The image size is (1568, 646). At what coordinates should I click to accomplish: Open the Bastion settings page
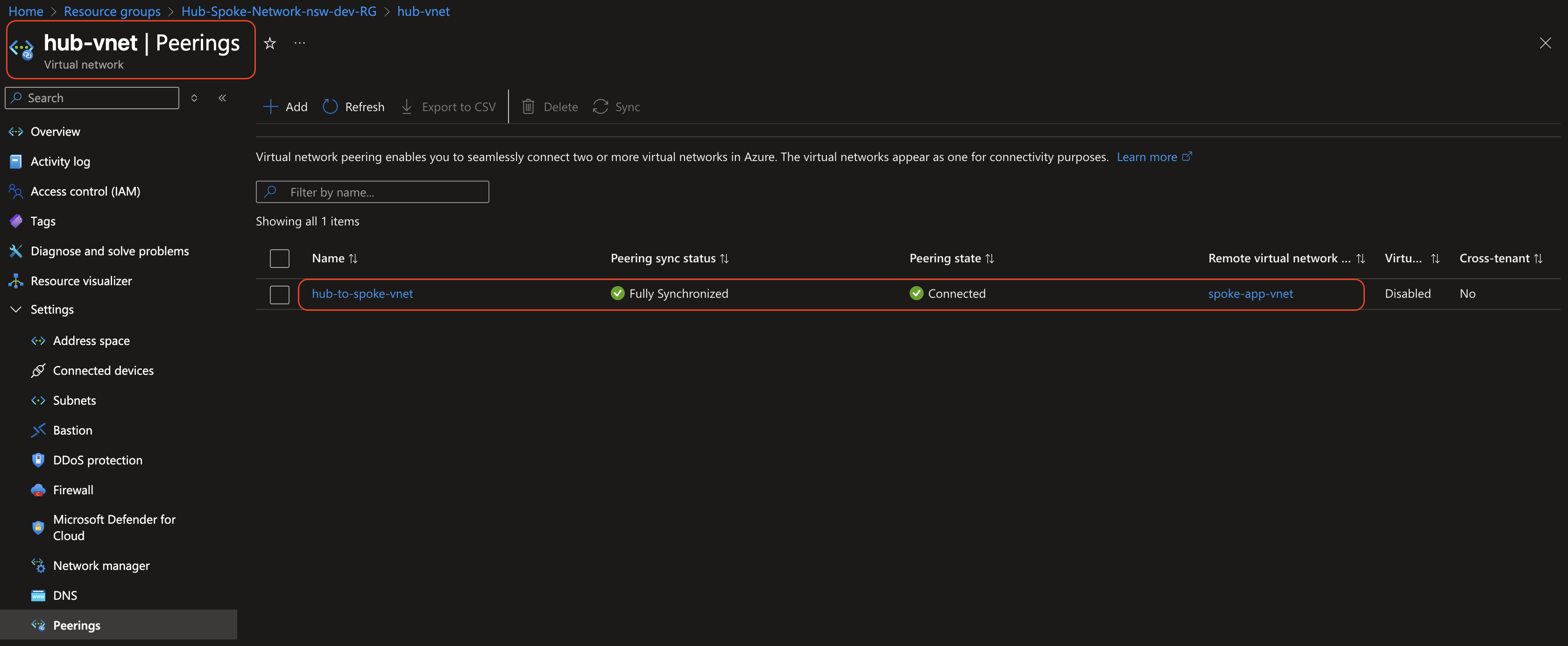click(x=71, y=430)
